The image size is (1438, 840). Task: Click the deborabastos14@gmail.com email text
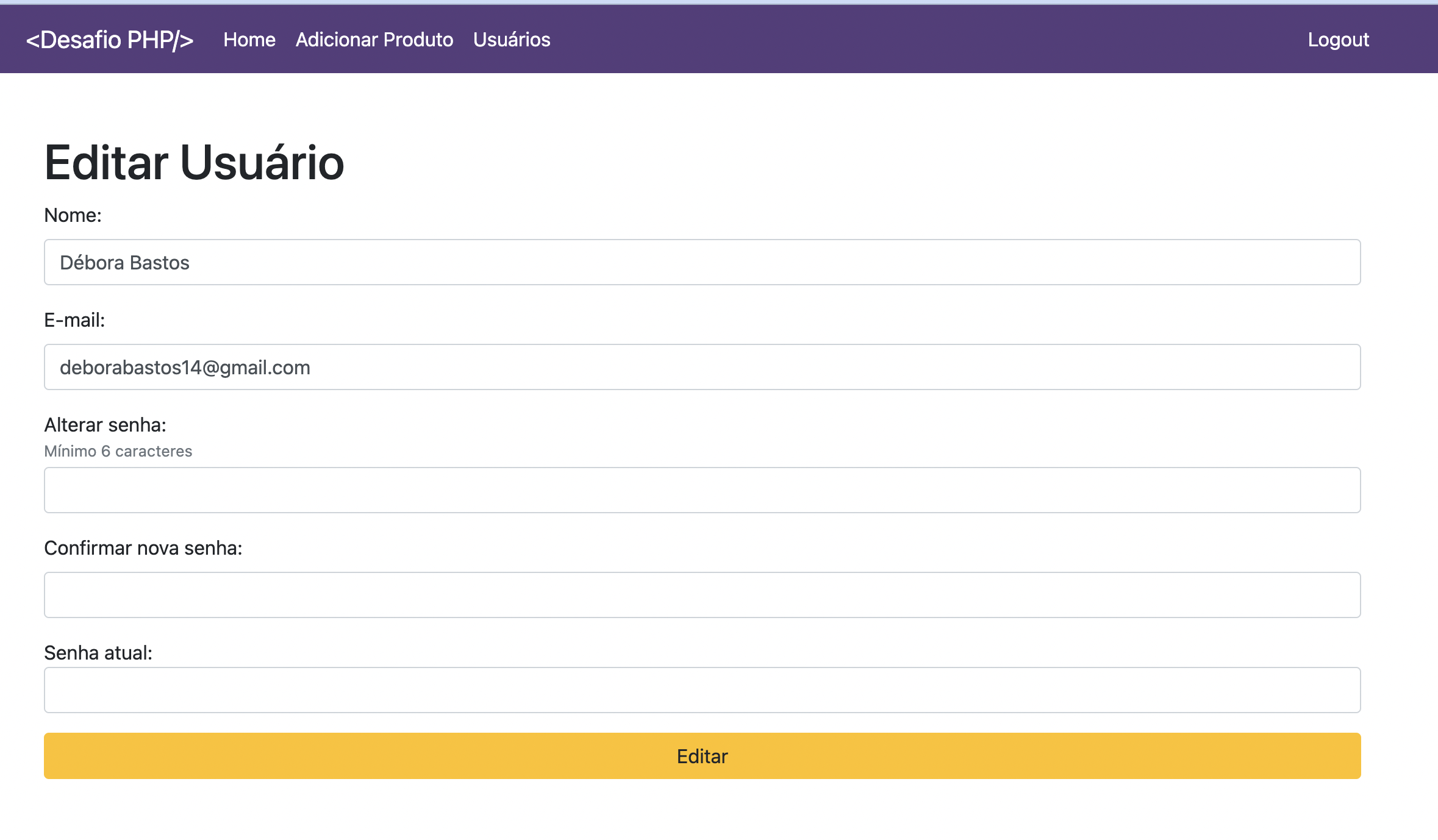tap(185, 368)
